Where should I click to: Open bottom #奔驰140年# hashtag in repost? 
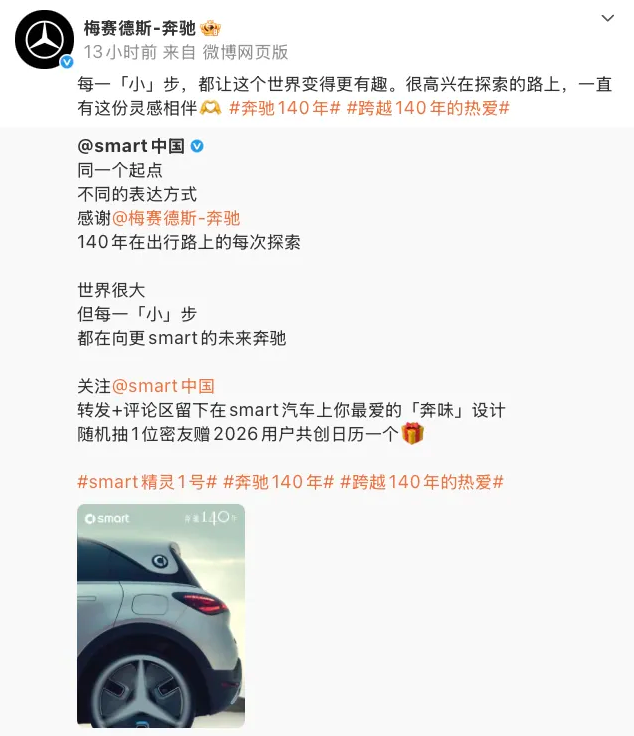tap(278, 482)
